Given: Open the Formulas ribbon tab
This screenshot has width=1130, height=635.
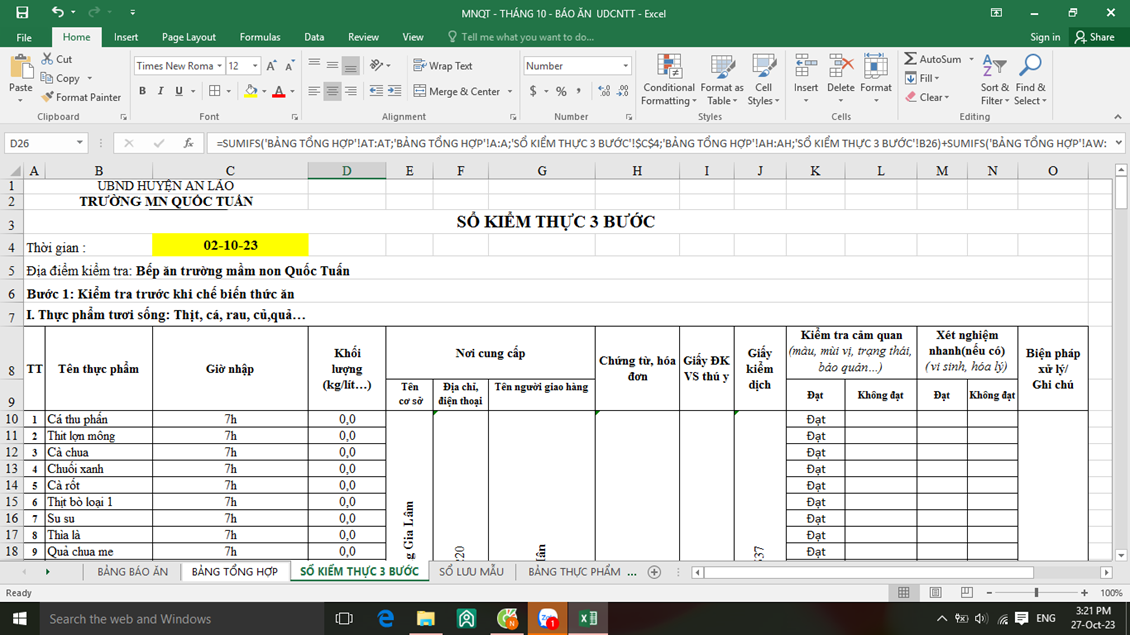Looking at the screenshot, I should 259,37.
